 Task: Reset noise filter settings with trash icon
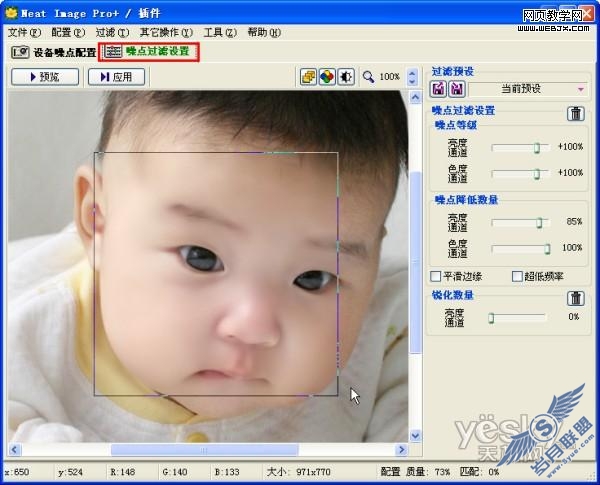click(576, 113)
